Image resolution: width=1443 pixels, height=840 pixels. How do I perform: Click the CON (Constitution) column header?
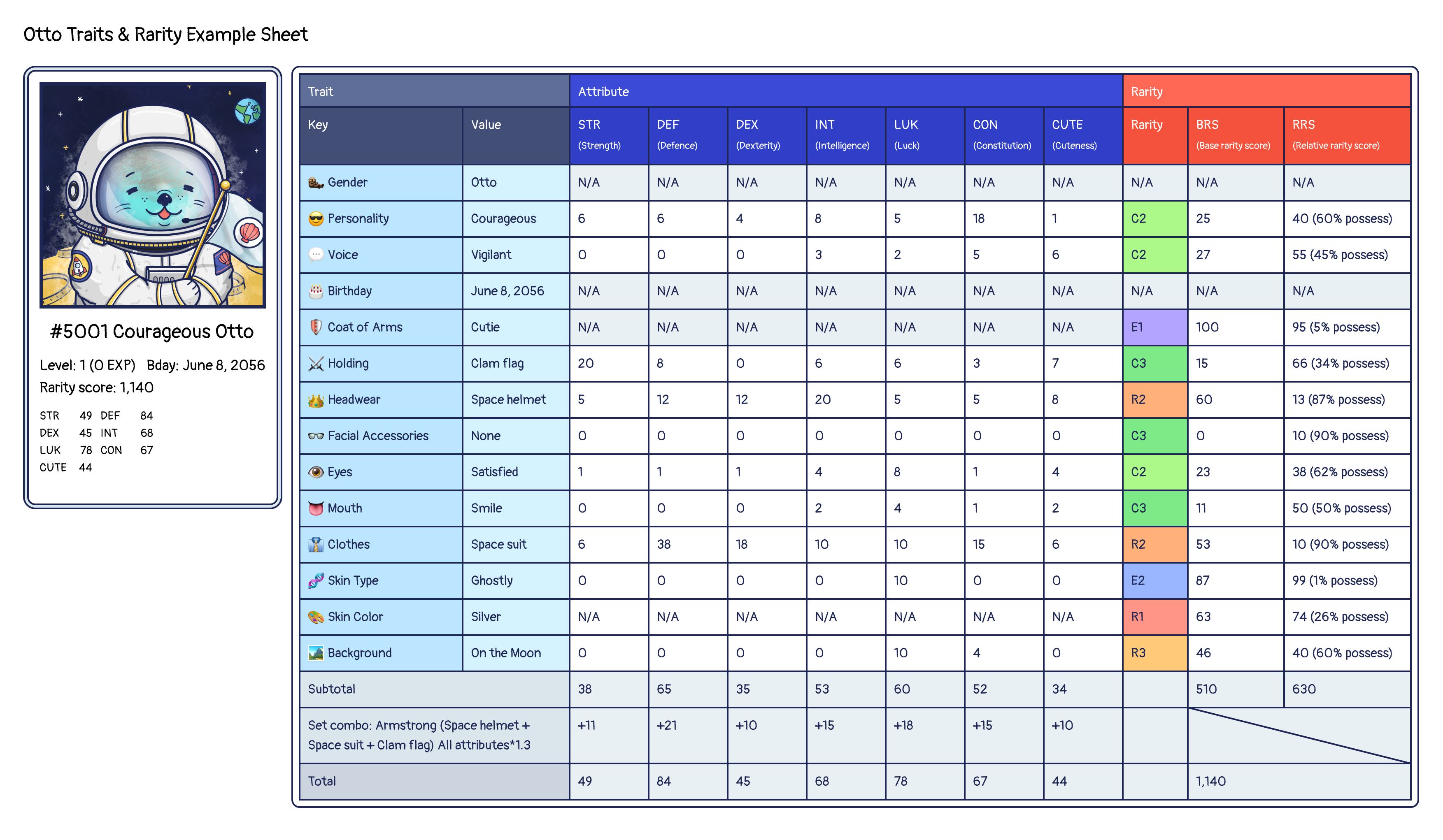(x=1004, y=136)
